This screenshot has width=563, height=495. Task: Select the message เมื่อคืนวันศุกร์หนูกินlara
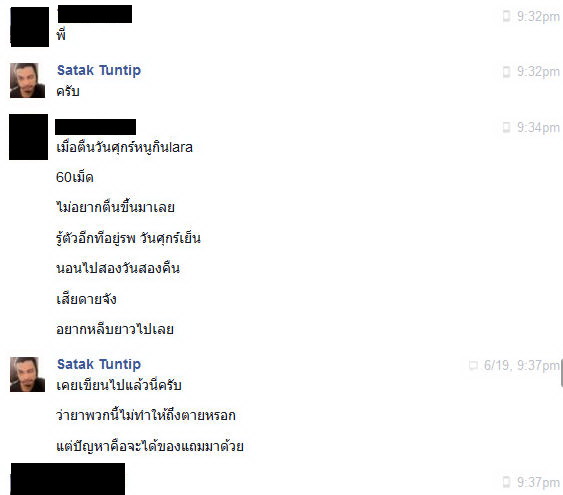tap(124, 148)
